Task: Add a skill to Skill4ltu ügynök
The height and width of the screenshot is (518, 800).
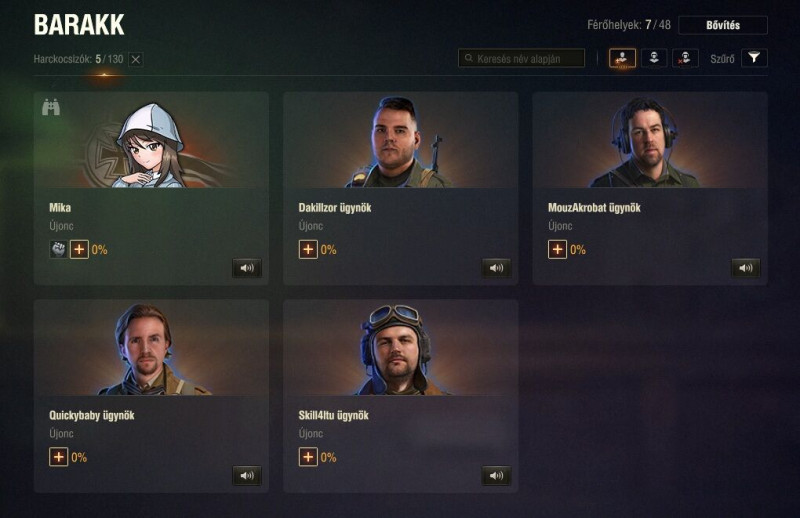Action: 308,457
